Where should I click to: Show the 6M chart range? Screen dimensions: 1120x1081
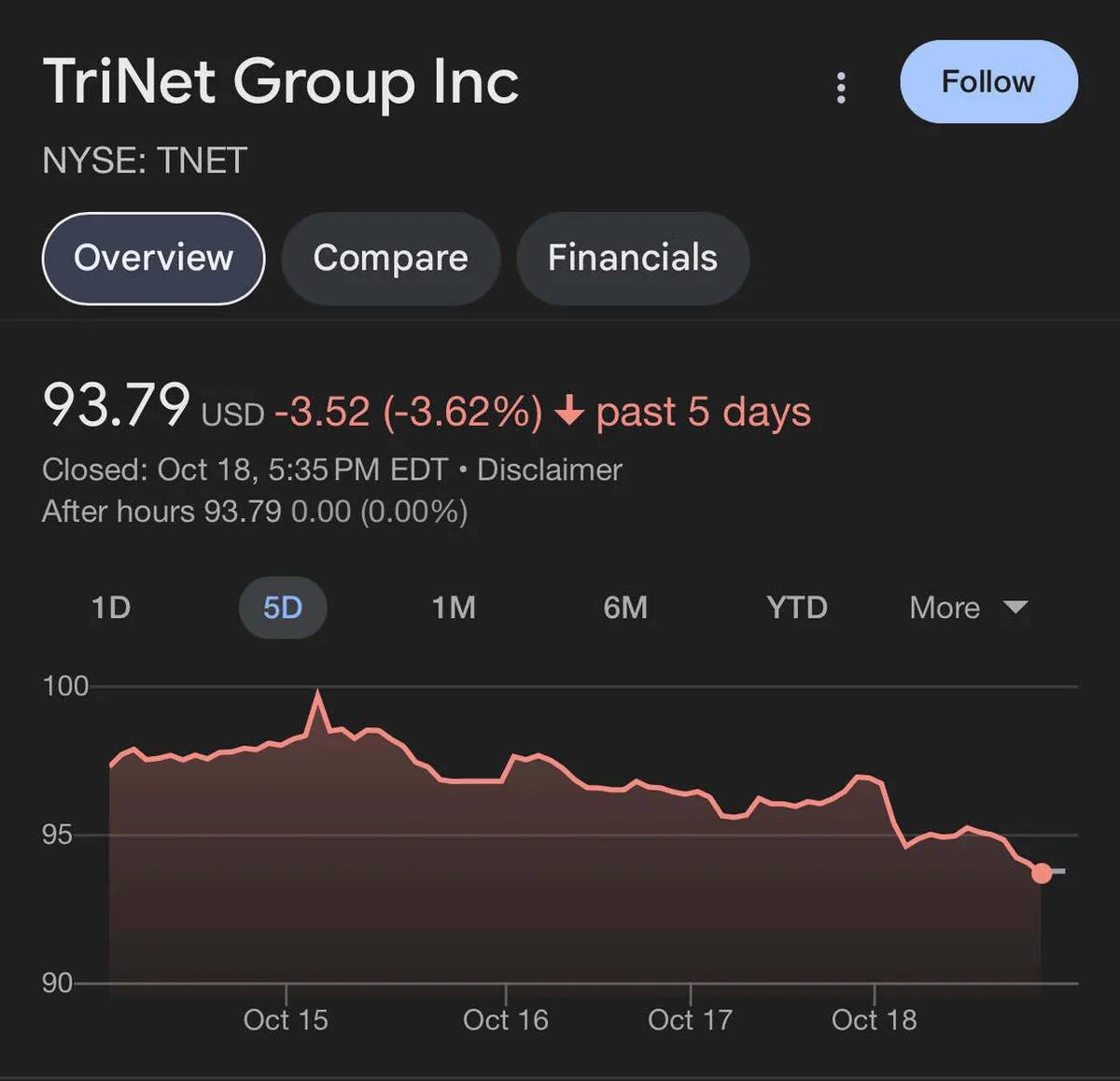pos(625,608)
